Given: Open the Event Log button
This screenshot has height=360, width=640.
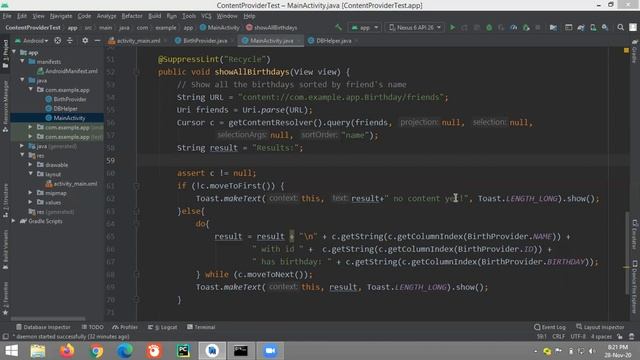Looking at the screenshot, I should point(550,327).
